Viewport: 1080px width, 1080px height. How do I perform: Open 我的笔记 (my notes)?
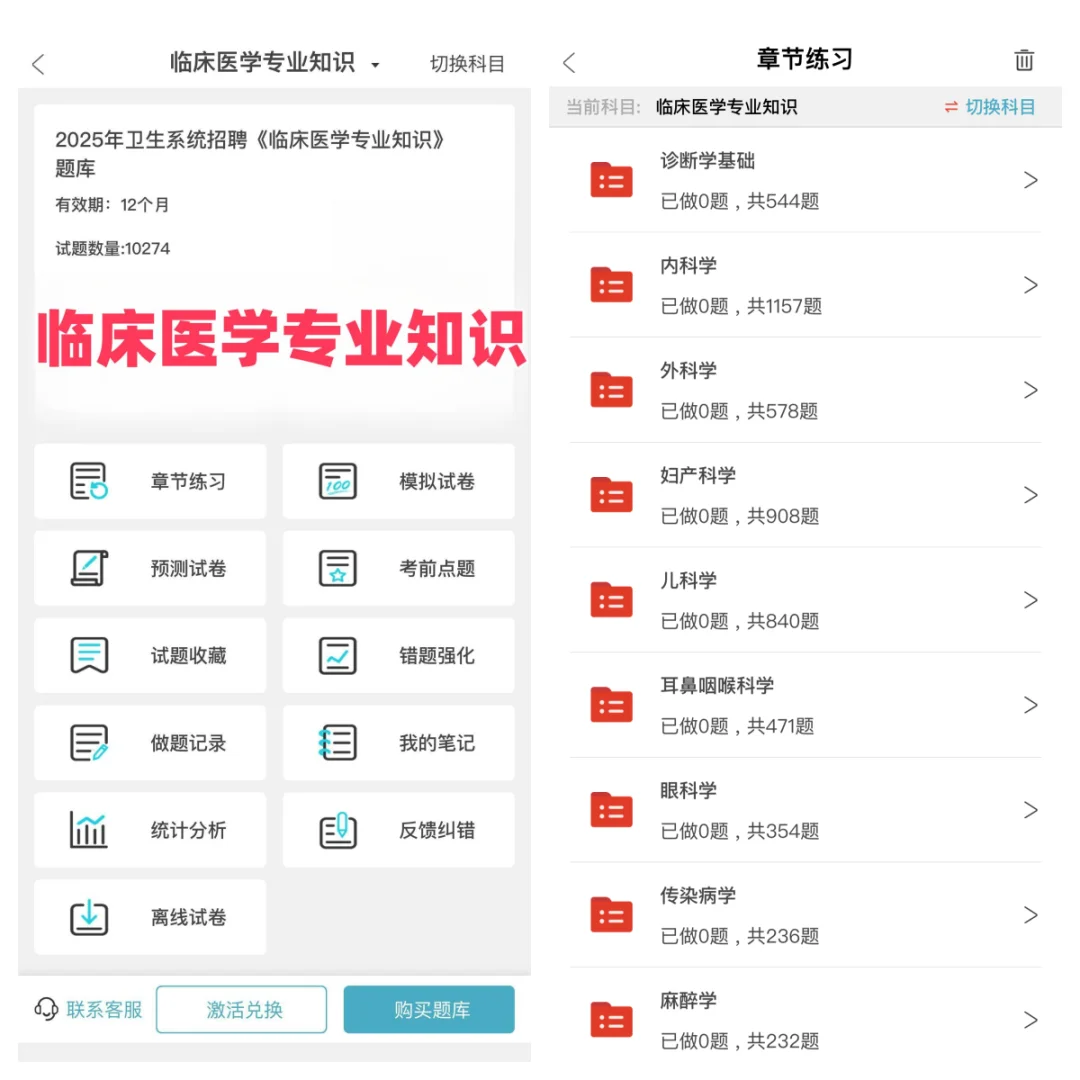tap(398, 742)
